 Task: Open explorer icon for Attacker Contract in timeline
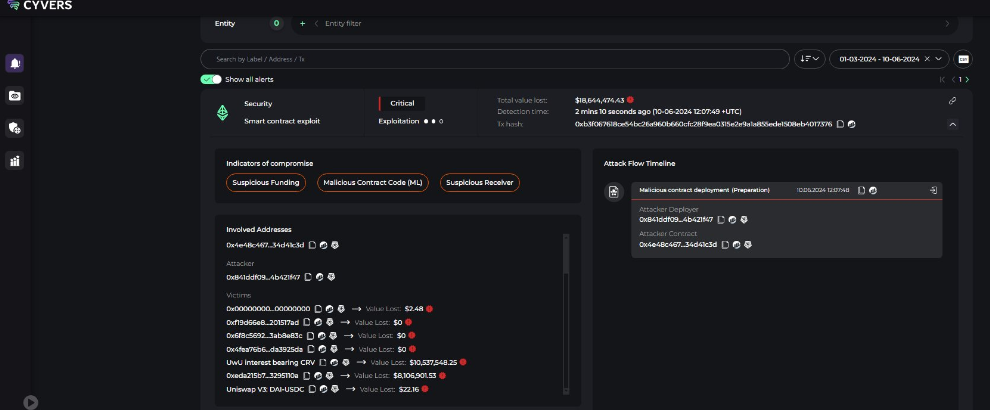pos(736,244)
